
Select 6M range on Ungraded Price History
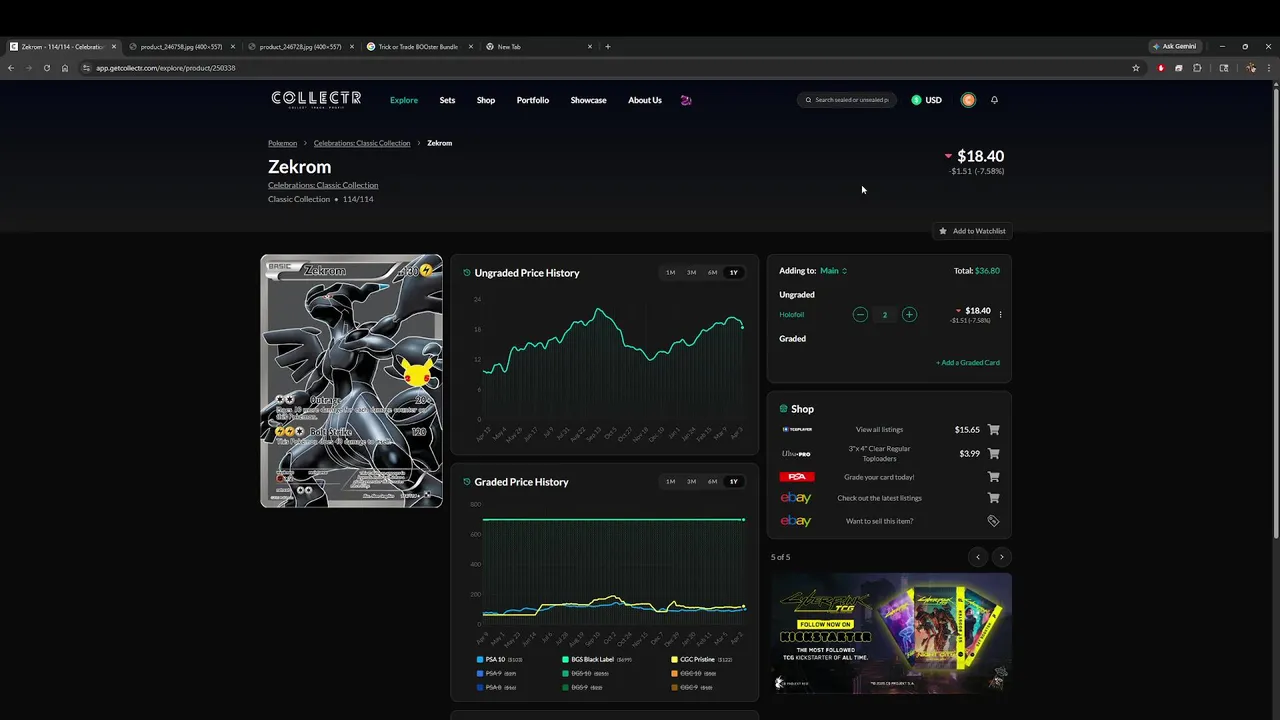pyautogui.click(x=712, y=273)
